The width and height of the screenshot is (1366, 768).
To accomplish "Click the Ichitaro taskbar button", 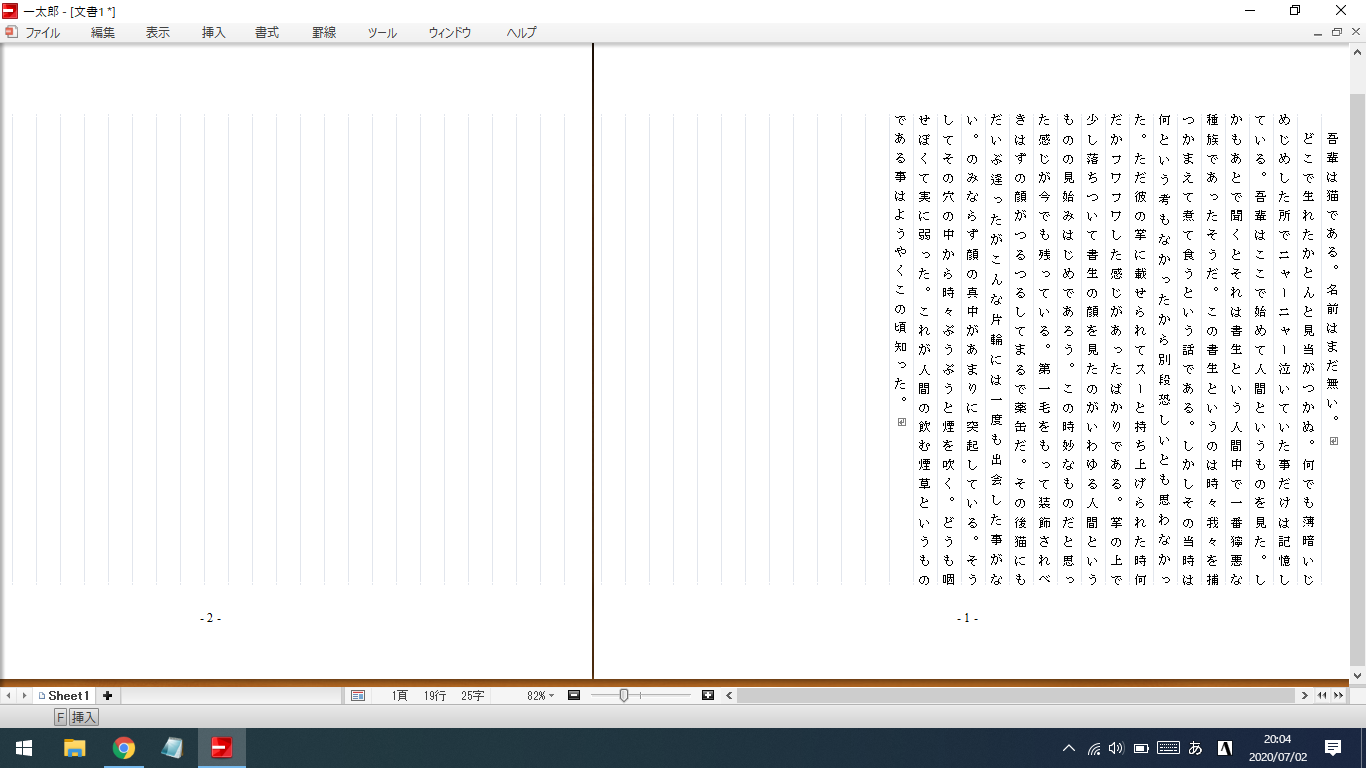I will [x=221, y=748].
